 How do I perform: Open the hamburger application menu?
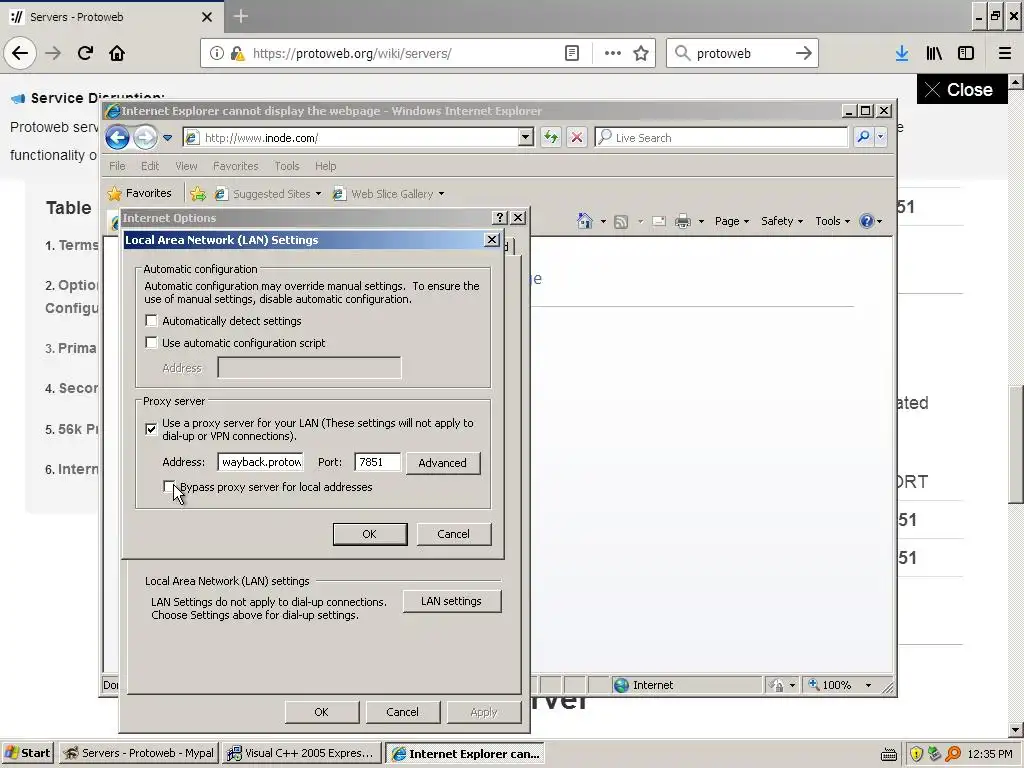click(x=1004, y=53)
